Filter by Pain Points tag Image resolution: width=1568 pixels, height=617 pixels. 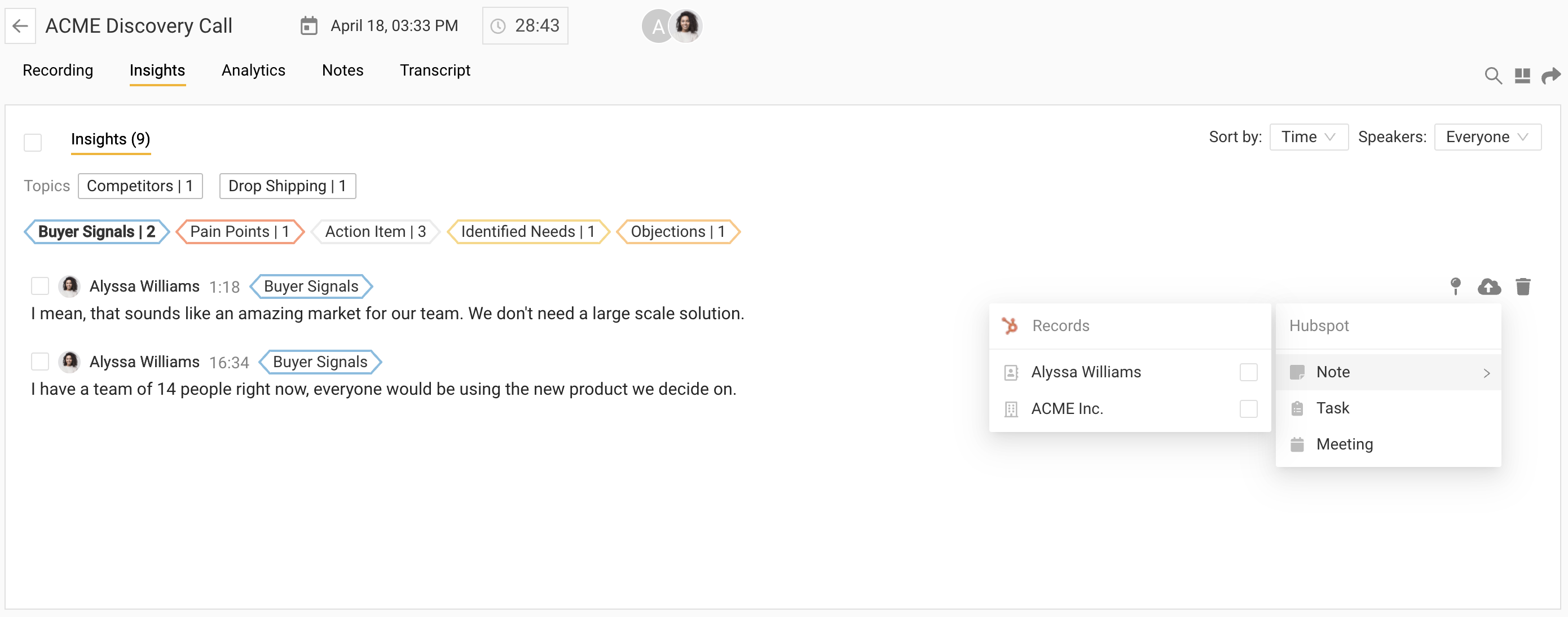(x=239, y=231)
